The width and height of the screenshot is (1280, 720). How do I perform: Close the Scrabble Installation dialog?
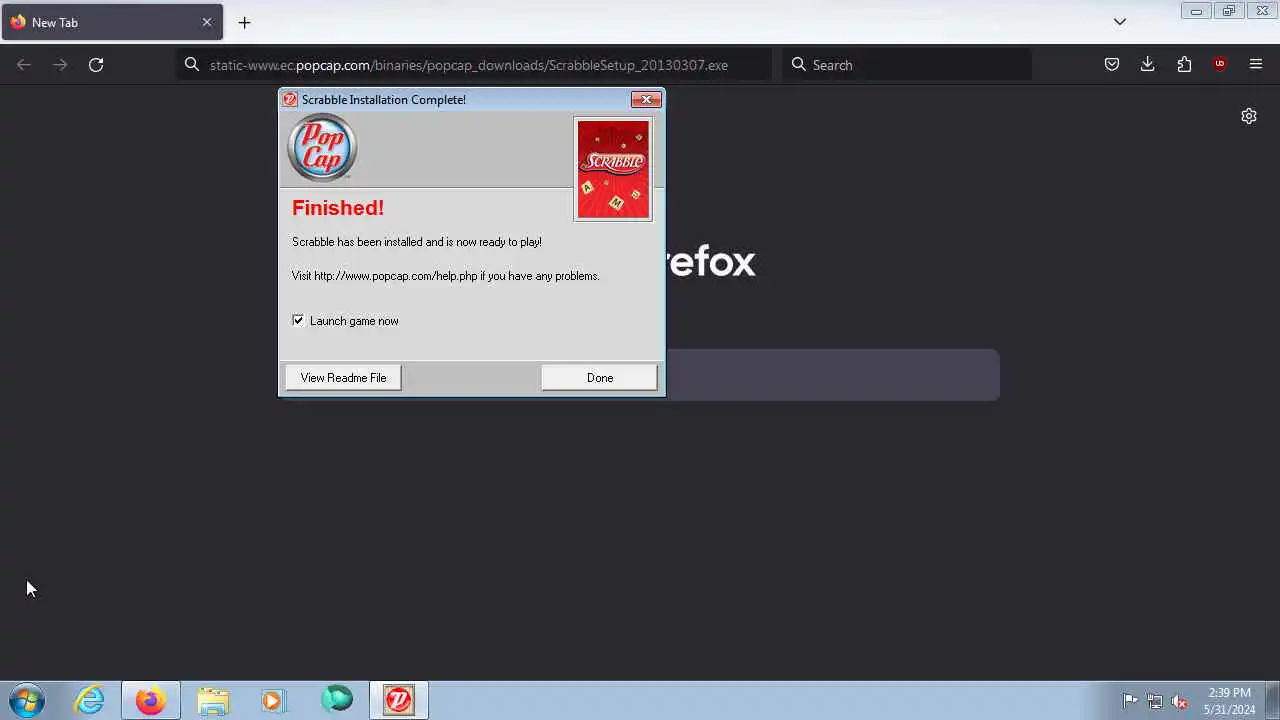click(646, 99)
